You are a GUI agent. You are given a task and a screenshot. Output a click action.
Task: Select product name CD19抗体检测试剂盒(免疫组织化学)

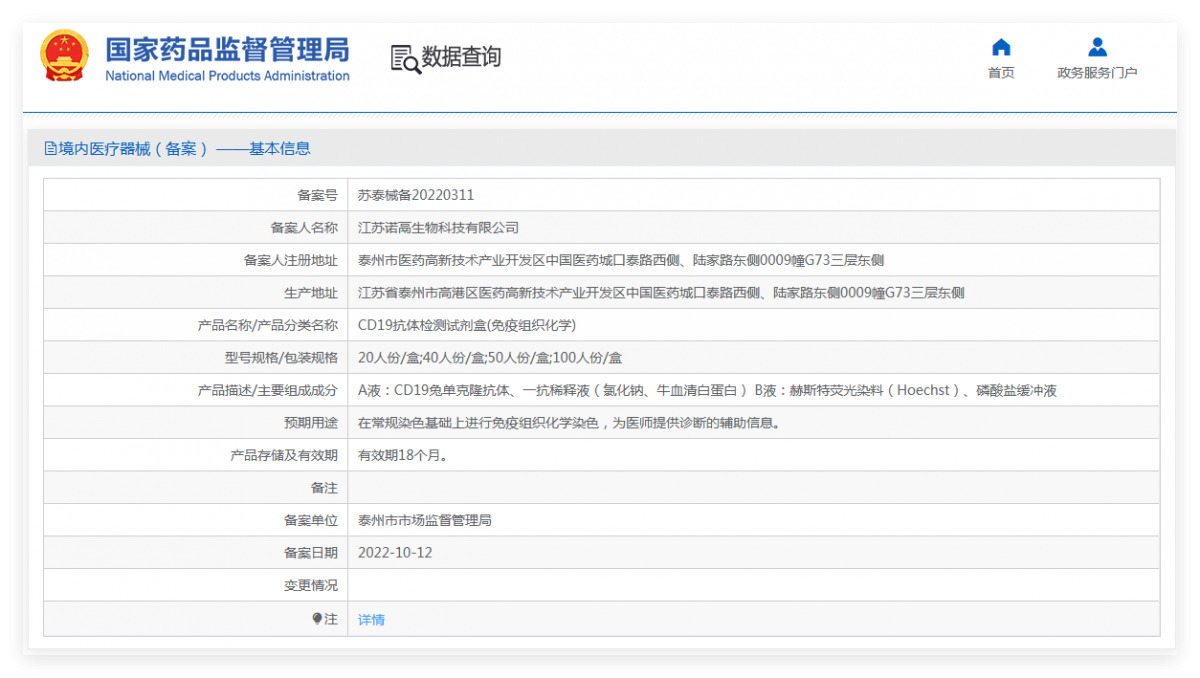pyautogui.click(x=467, y=325)
